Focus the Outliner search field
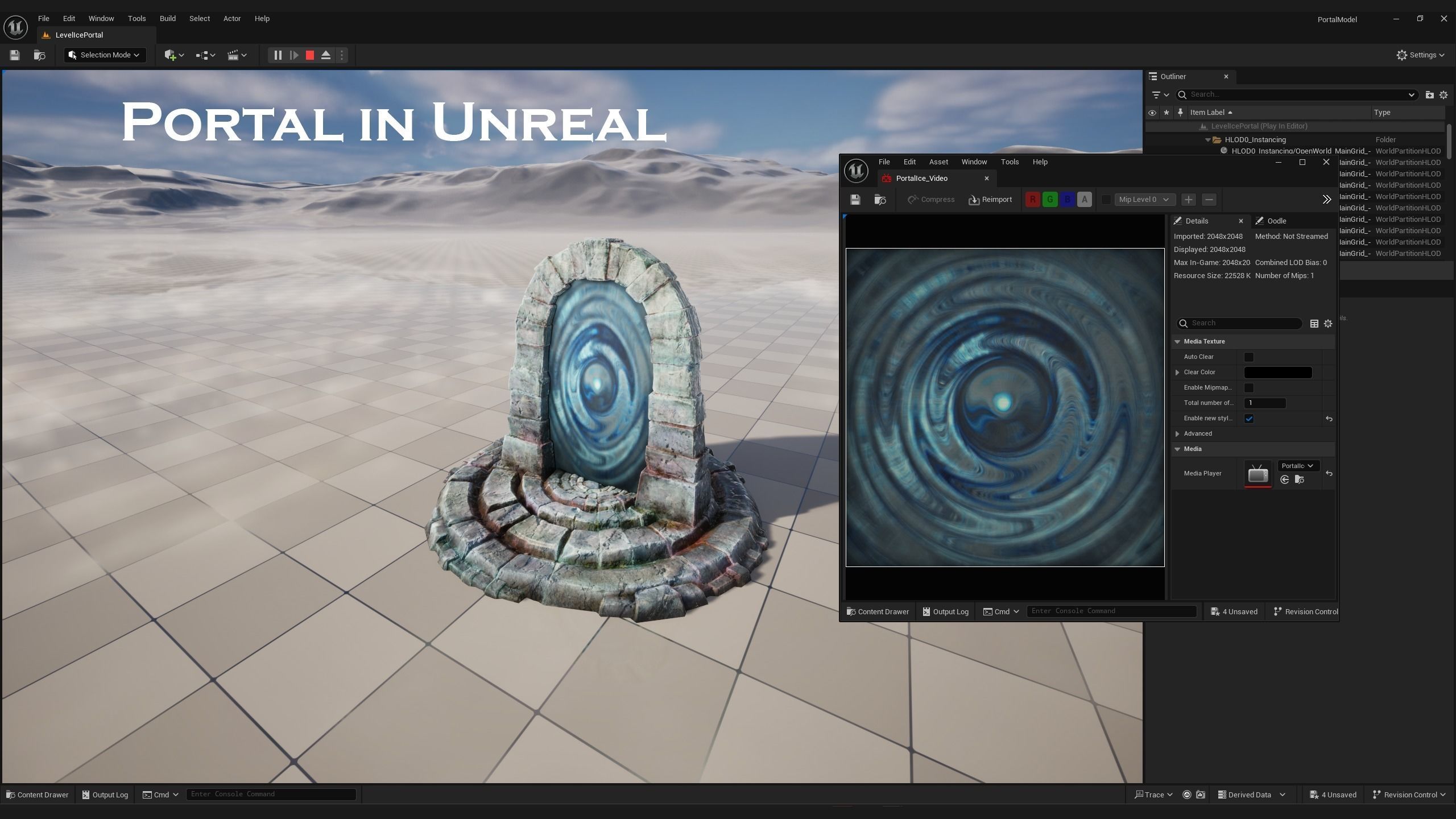Screen dimensions: 1456x819 pos(1296,95)
